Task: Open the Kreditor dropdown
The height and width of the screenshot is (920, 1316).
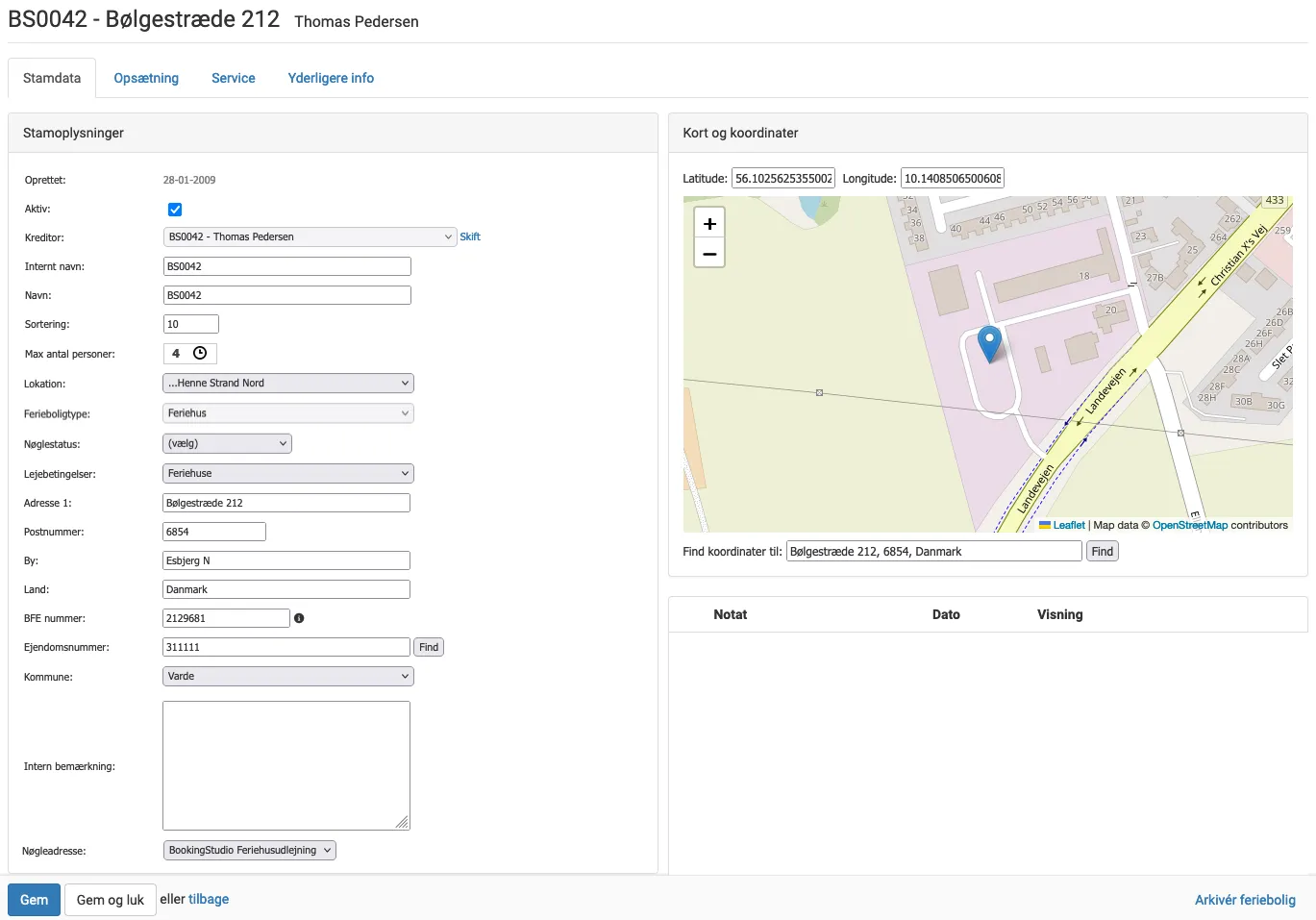Action: tap(310, 237)
